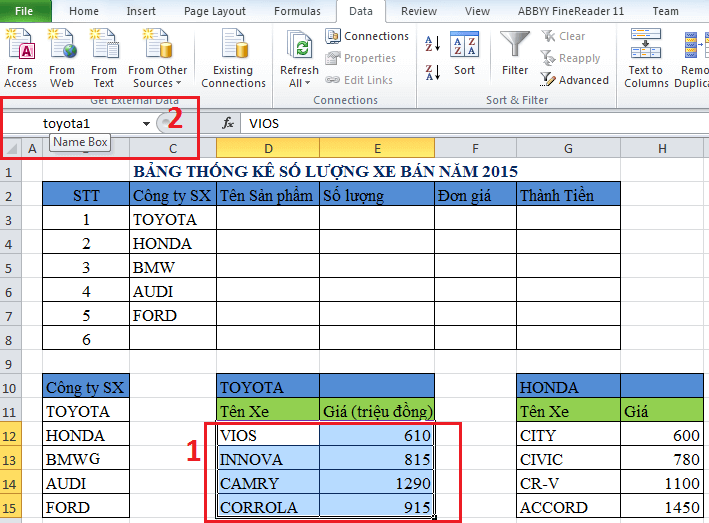Click the Tên Sản phẩm header cell
Image resolution: width=709 pixels, height=523 pixels.
268,195
